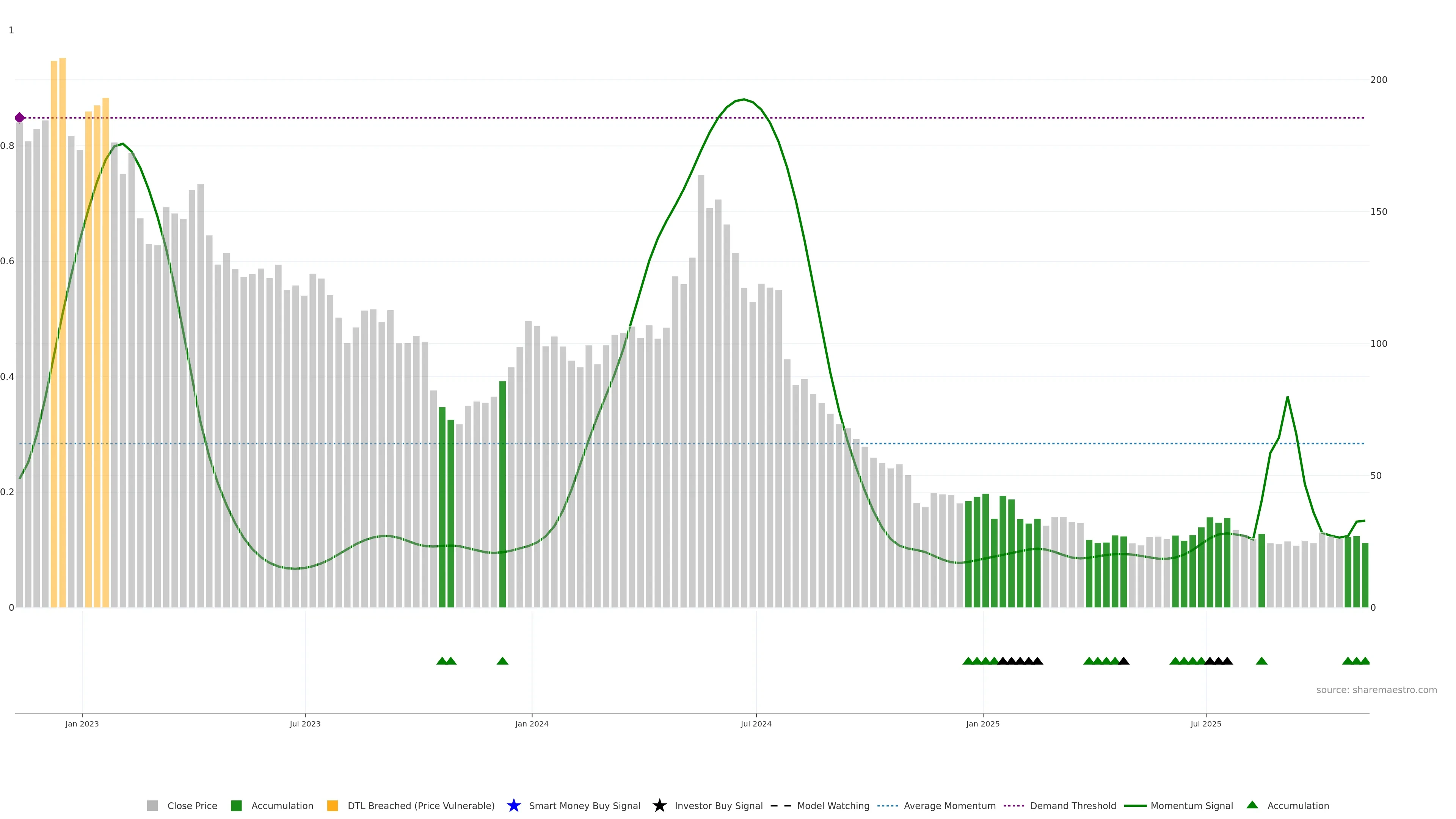1456x819 pixels.
Task: Click the momentum signal peak near Jul 2024
Action: pyautogui.click(x=744, y=99)
